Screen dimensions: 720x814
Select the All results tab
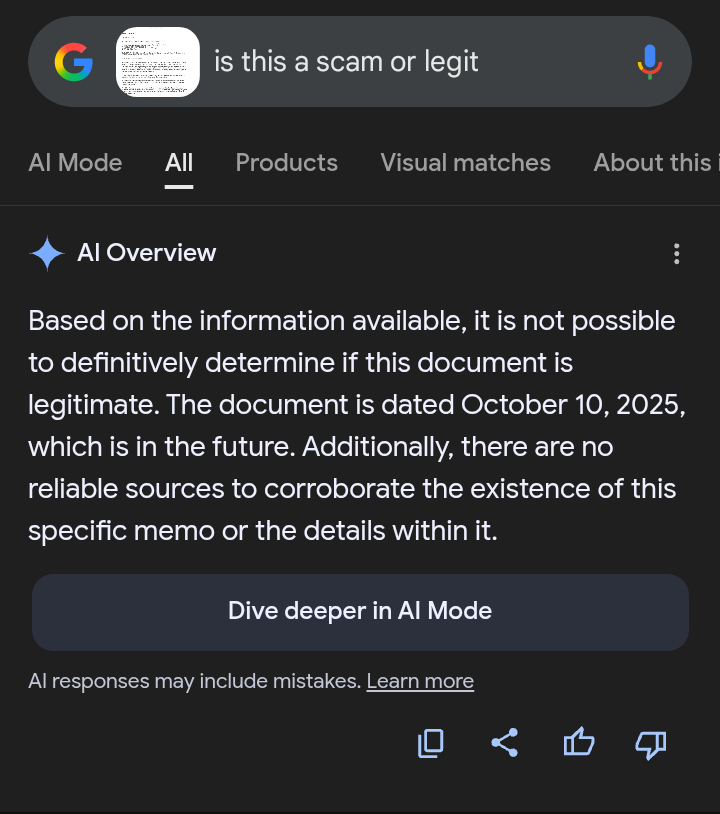tap(179, 163)
